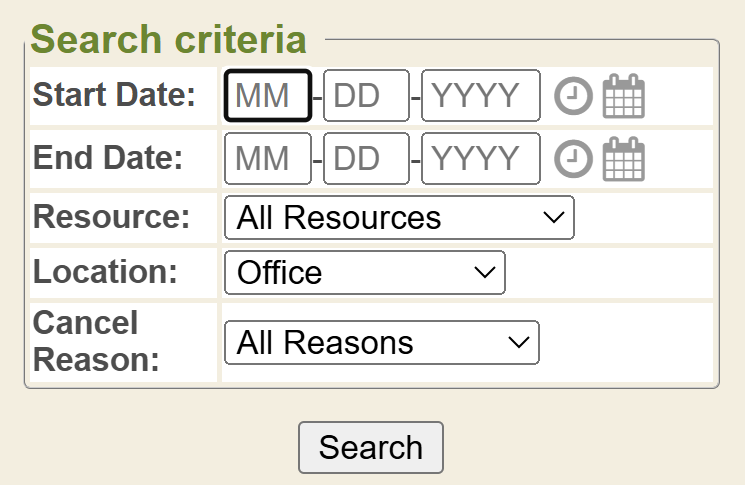This screenshot has height=485, width=745.
Task: Open the Start Date calendar picker
Action: 624,96
